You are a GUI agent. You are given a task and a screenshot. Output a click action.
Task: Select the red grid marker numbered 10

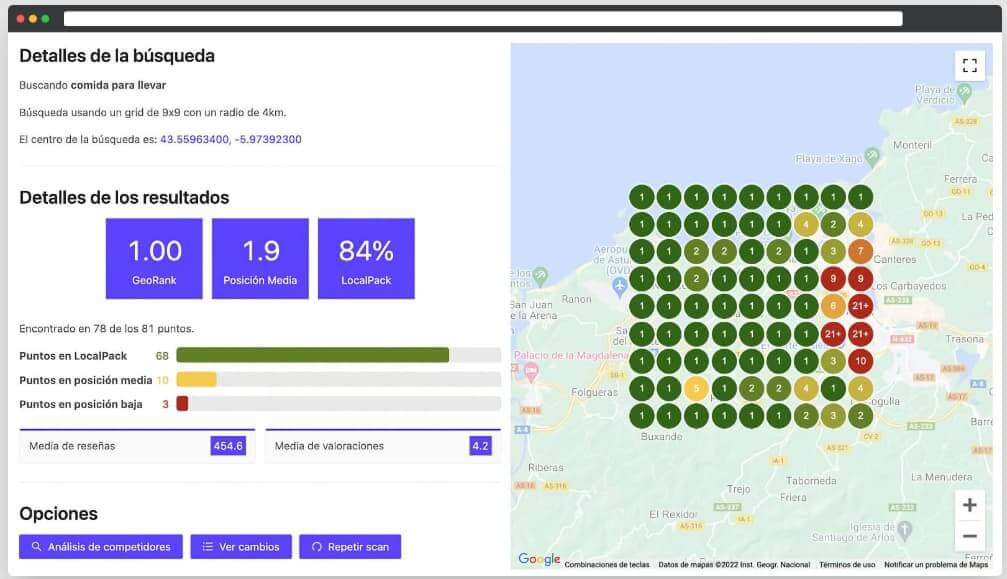coord(860,361)
